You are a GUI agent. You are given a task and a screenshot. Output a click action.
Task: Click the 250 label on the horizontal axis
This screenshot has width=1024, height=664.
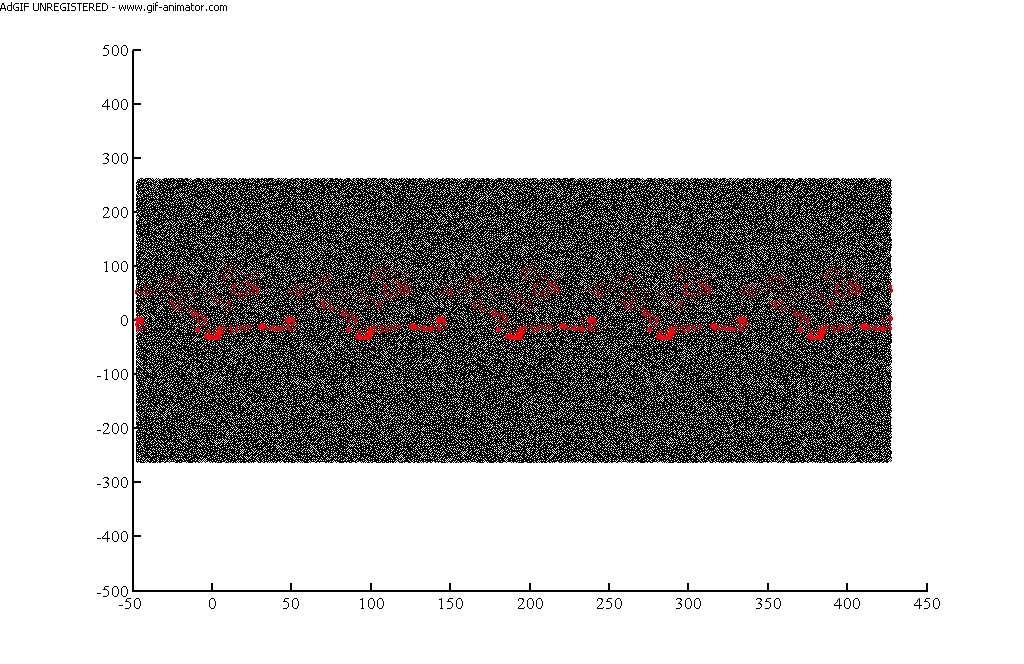[x=609, y=604]
